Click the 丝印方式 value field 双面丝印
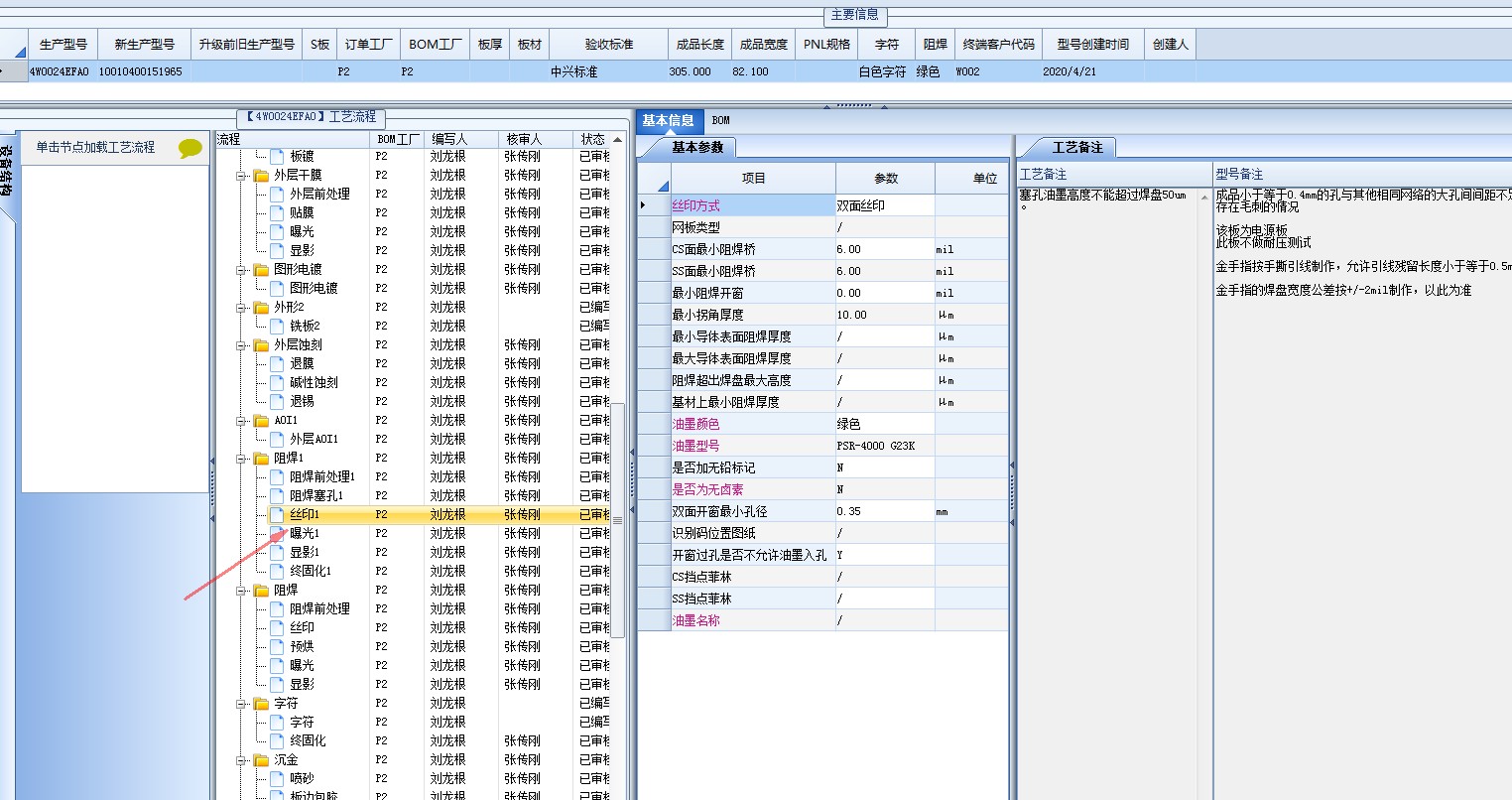The image size is (1512, 800). click(x=885, y=205)
